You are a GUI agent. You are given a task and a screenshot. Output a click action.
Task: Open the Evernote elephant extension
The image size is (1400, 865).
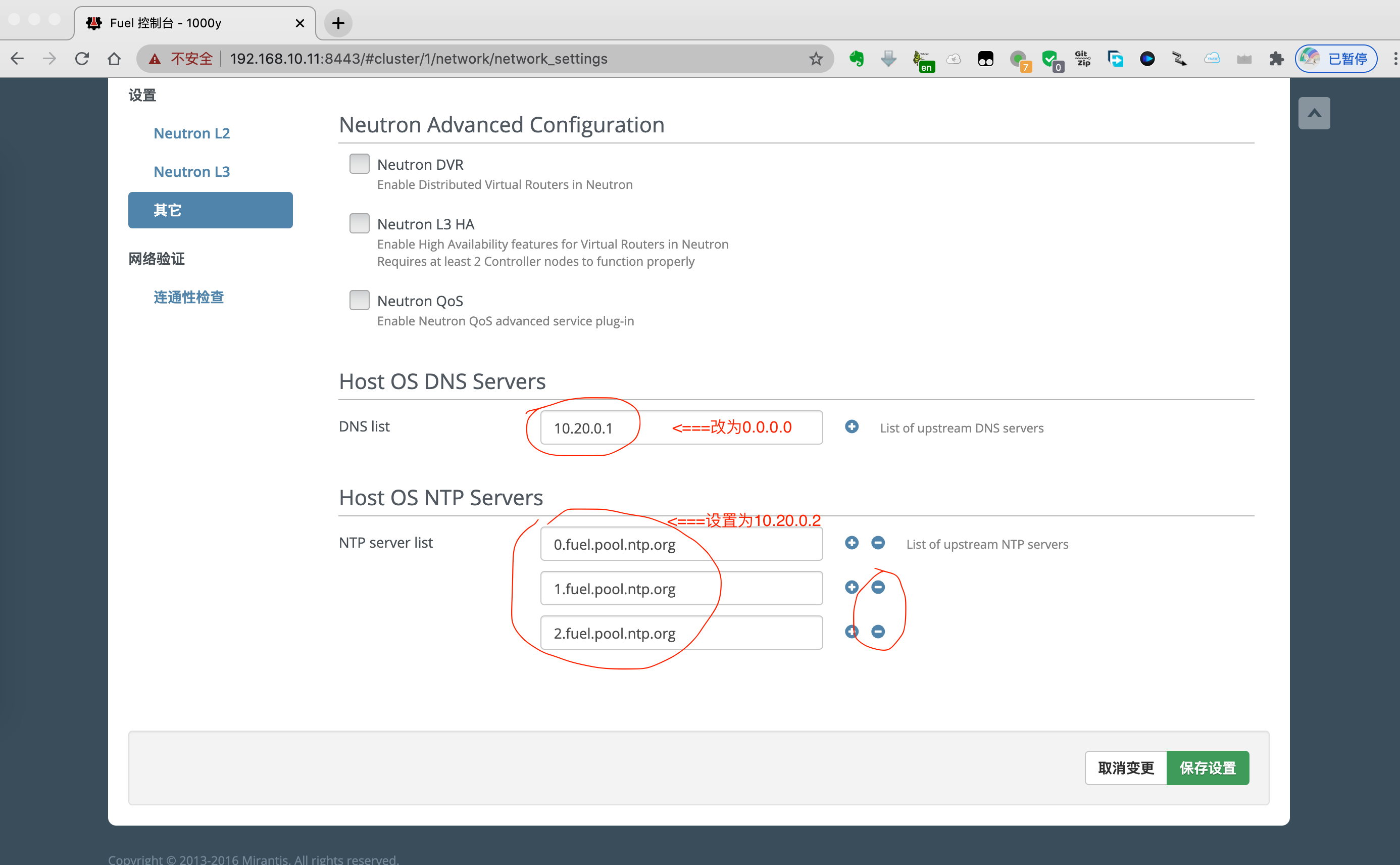coord(856,58)
